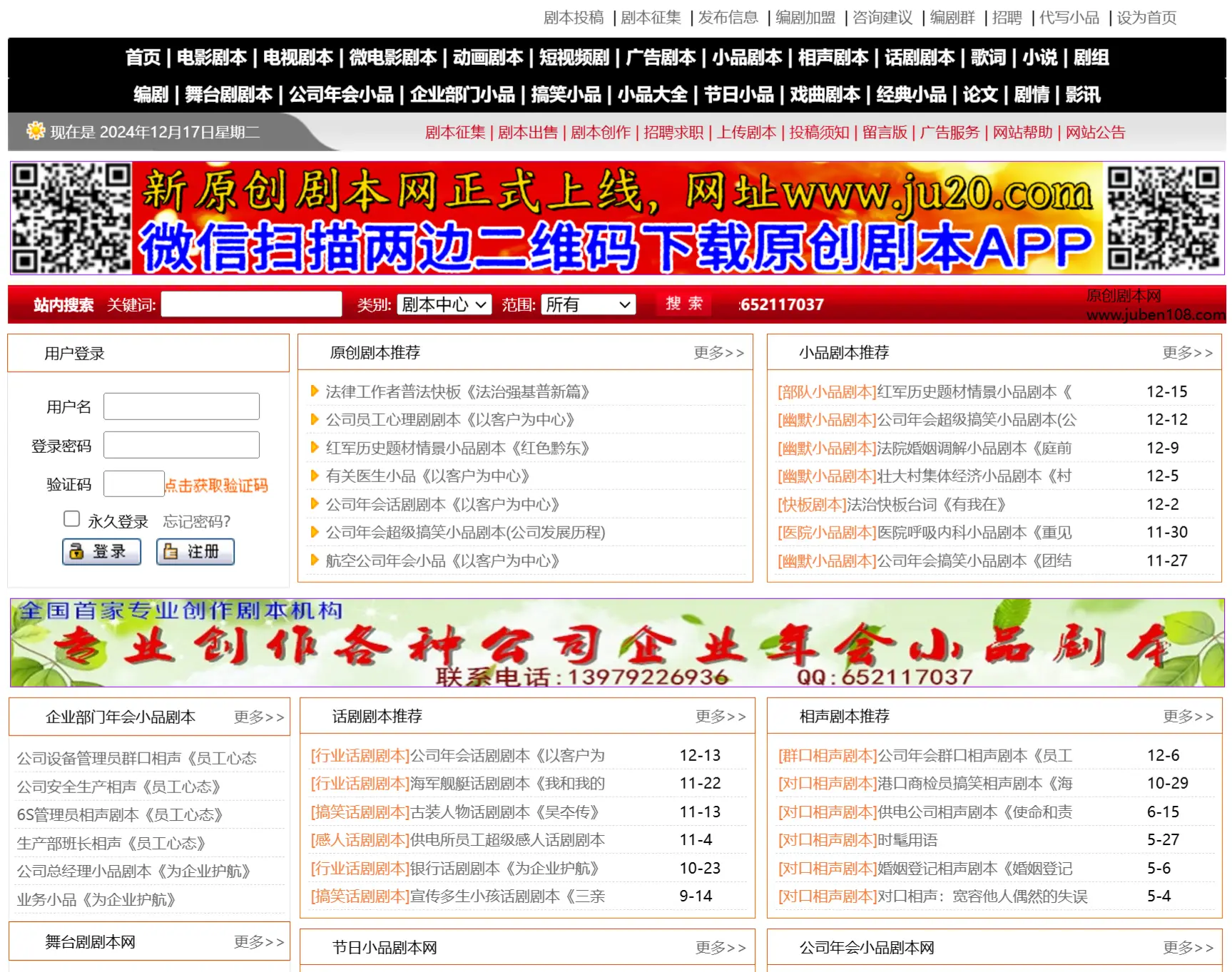Click the 用户名 input field

[181, 406]
